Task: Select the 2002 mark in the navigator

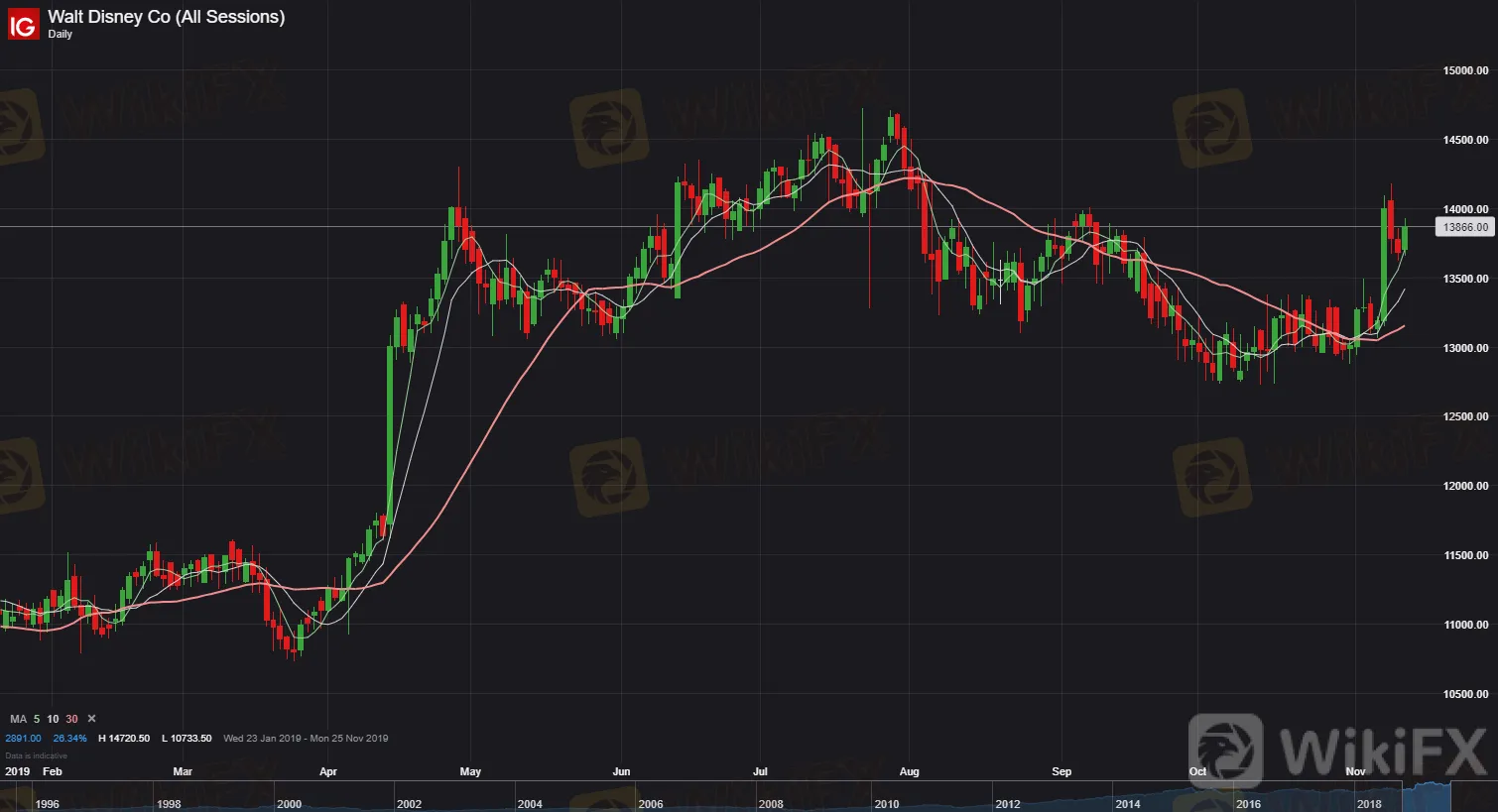Action: pyautogui.click(x=409, y=804)
